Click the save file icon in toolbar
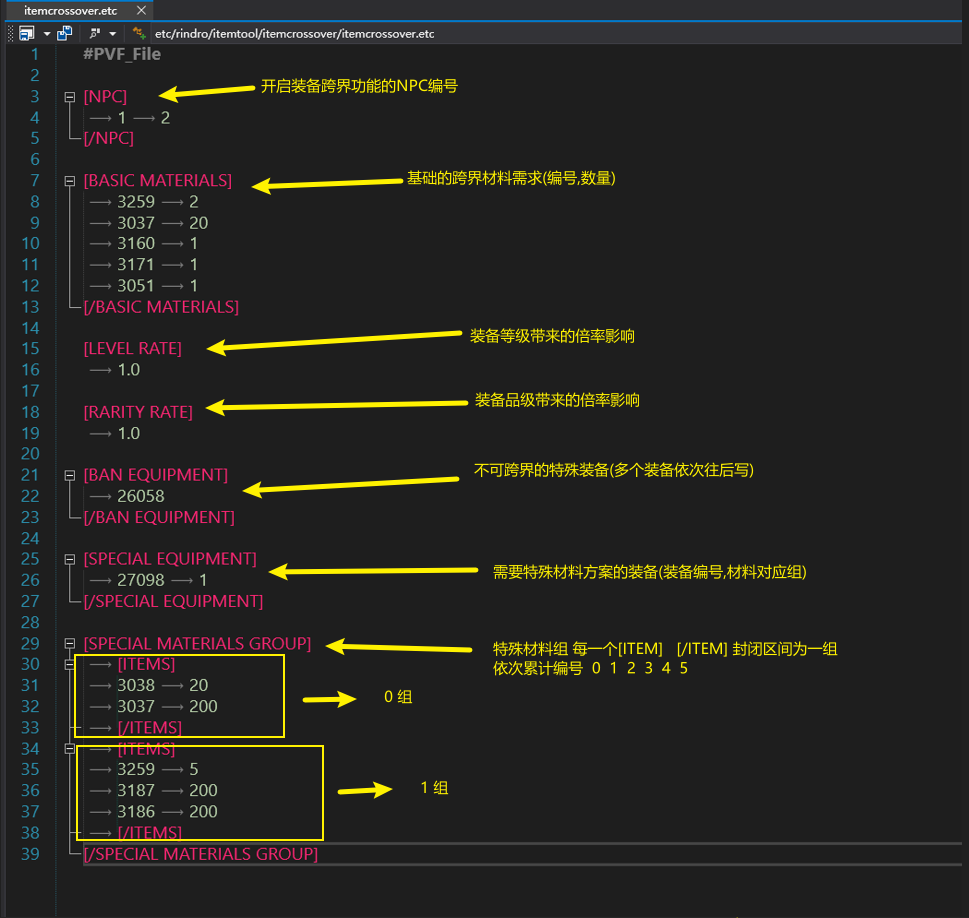Image resolution: width=969 pixels, height=918 pixels. [27, 33]
